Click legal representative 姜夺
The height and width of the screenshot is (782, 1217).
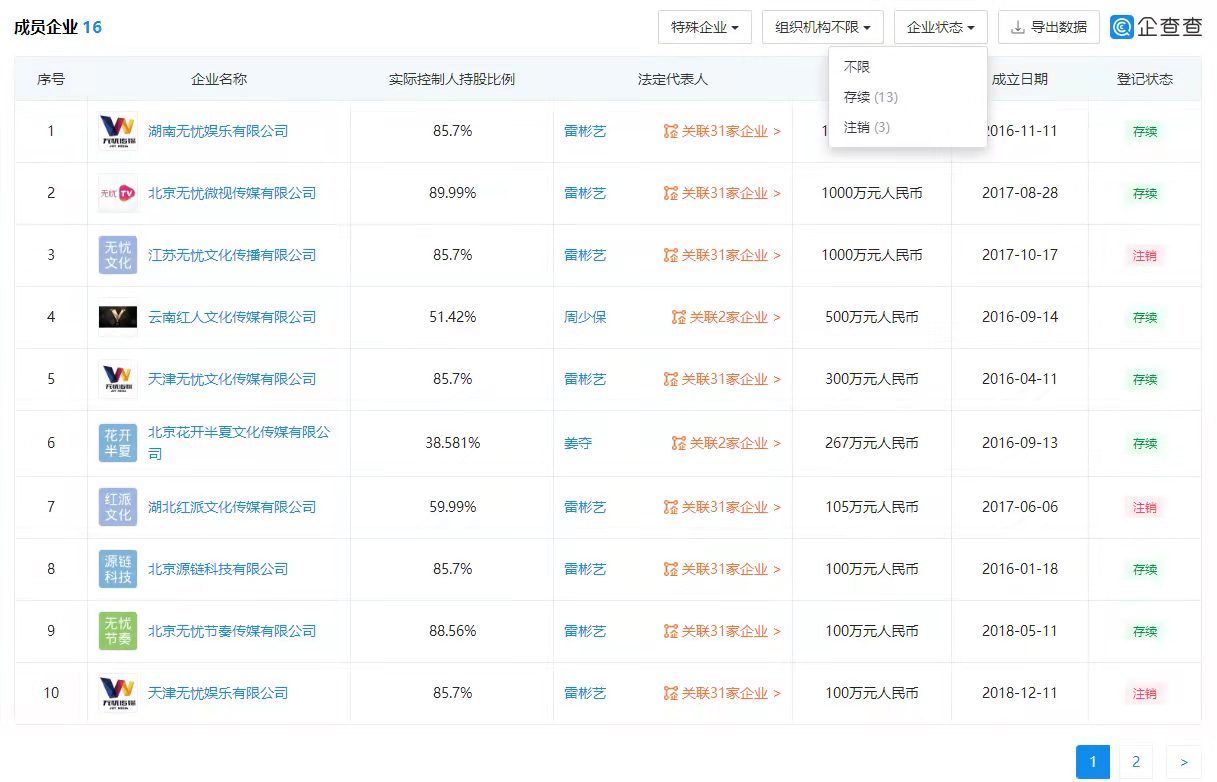coord(578,443)
